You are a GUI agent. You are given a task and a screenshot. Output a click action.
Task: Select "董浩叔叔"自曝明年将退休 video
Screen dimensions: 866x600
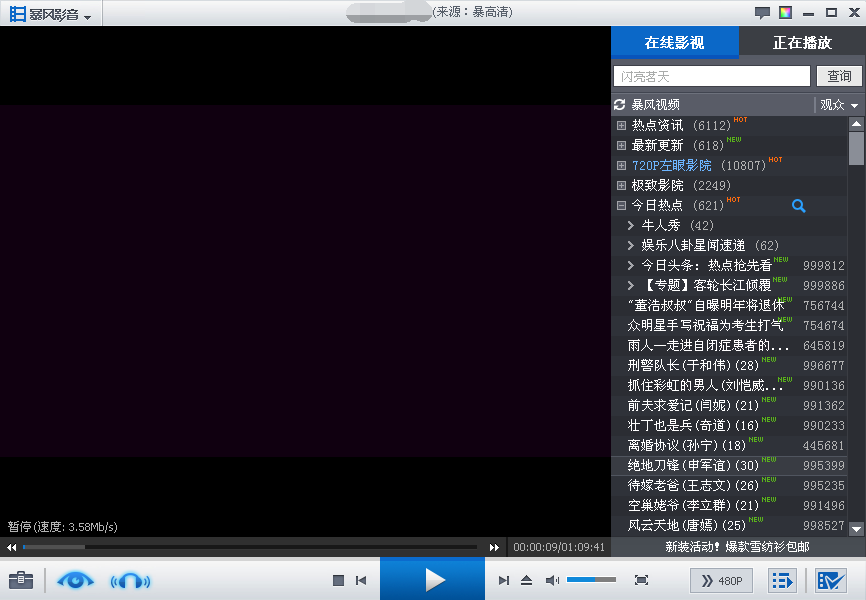coord(729,306)
